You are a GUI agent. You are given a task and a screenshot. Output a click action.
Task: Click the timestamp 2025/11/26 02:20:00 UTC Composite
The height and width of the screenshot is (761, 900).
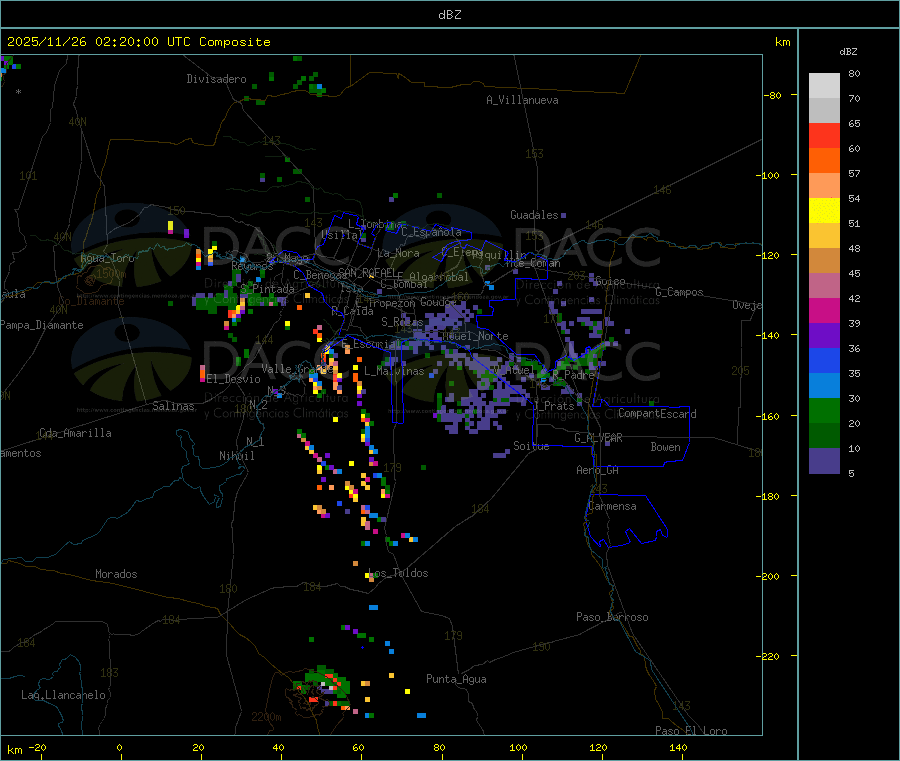pos(138,42)
